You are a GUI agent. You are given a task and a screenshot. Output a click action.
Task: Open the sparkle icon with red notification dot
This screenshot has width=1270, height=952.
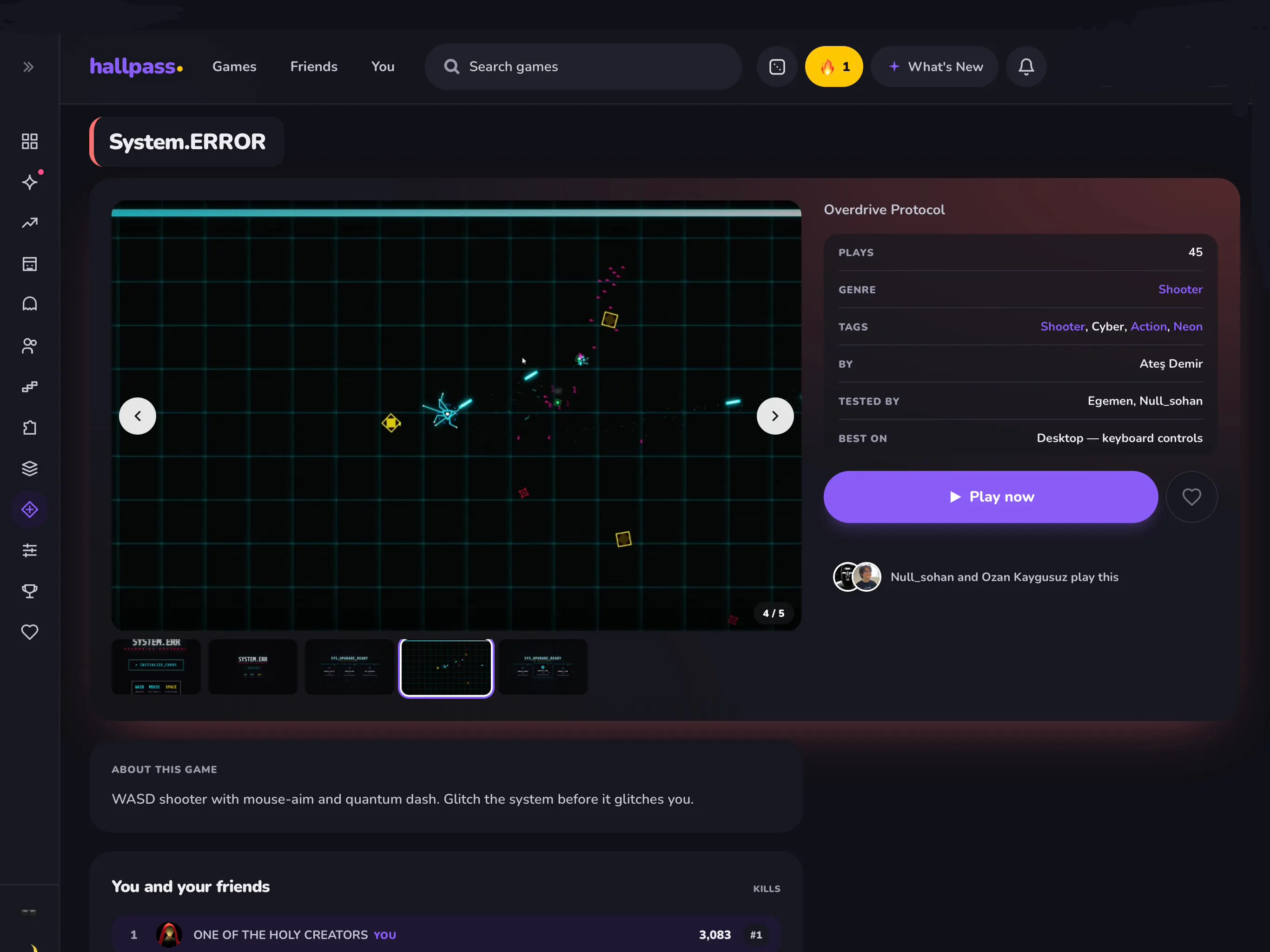(x=29, y=182)
